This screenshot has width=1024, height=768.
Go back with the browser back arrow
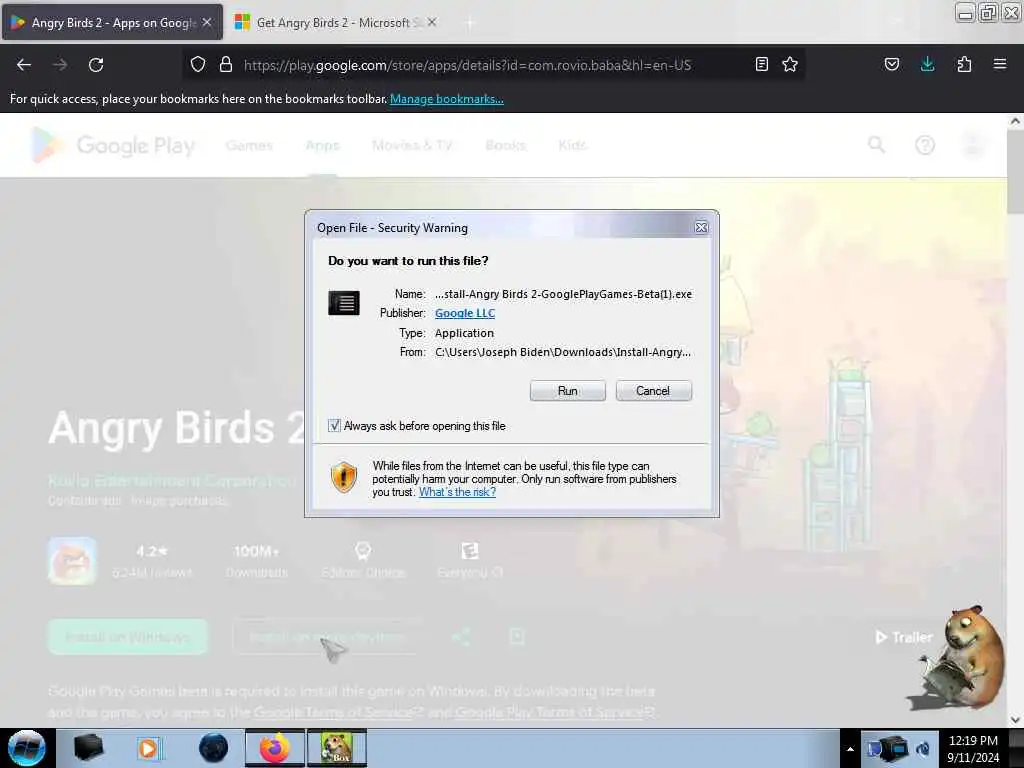pos(24,65)
